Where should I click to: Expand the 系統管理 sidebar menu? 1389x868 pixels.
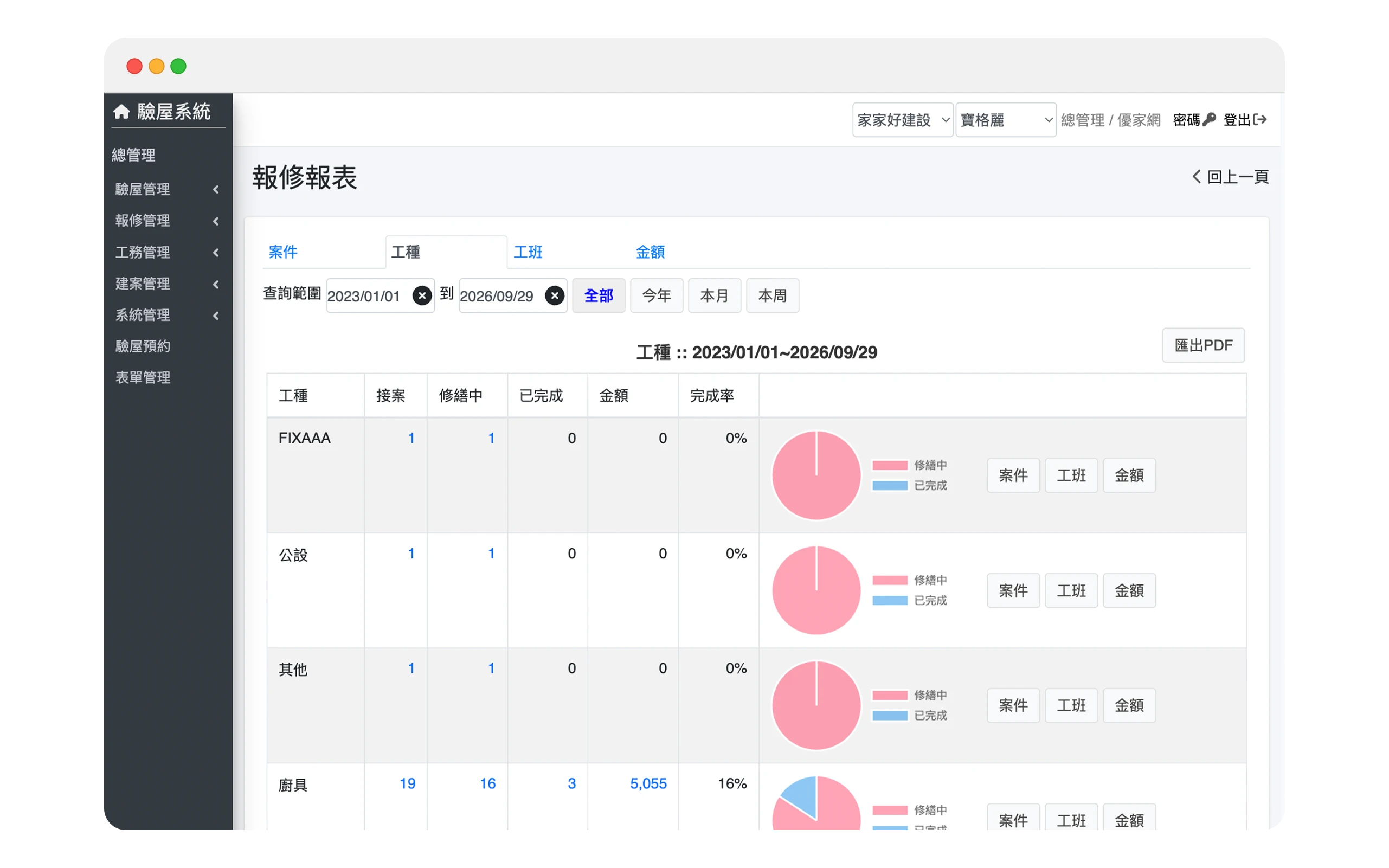tap(167, 314)
